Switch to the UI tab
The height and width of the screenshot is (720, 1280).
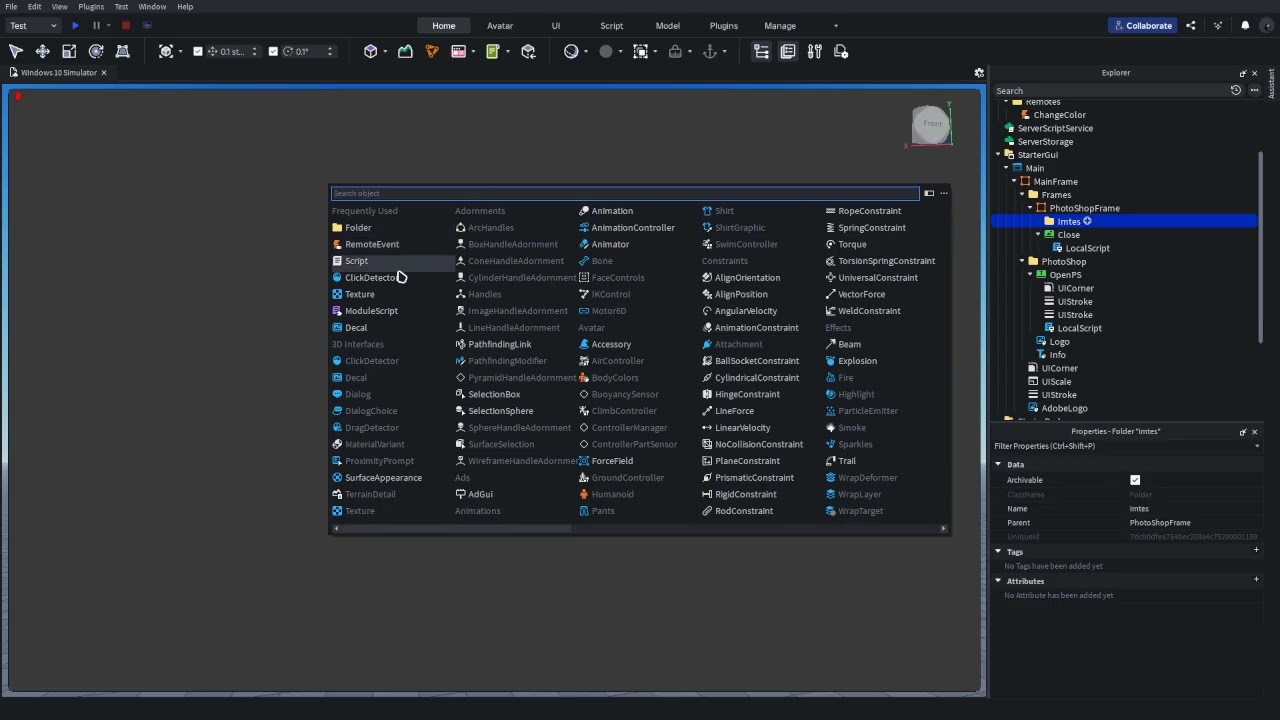[556, 25]
